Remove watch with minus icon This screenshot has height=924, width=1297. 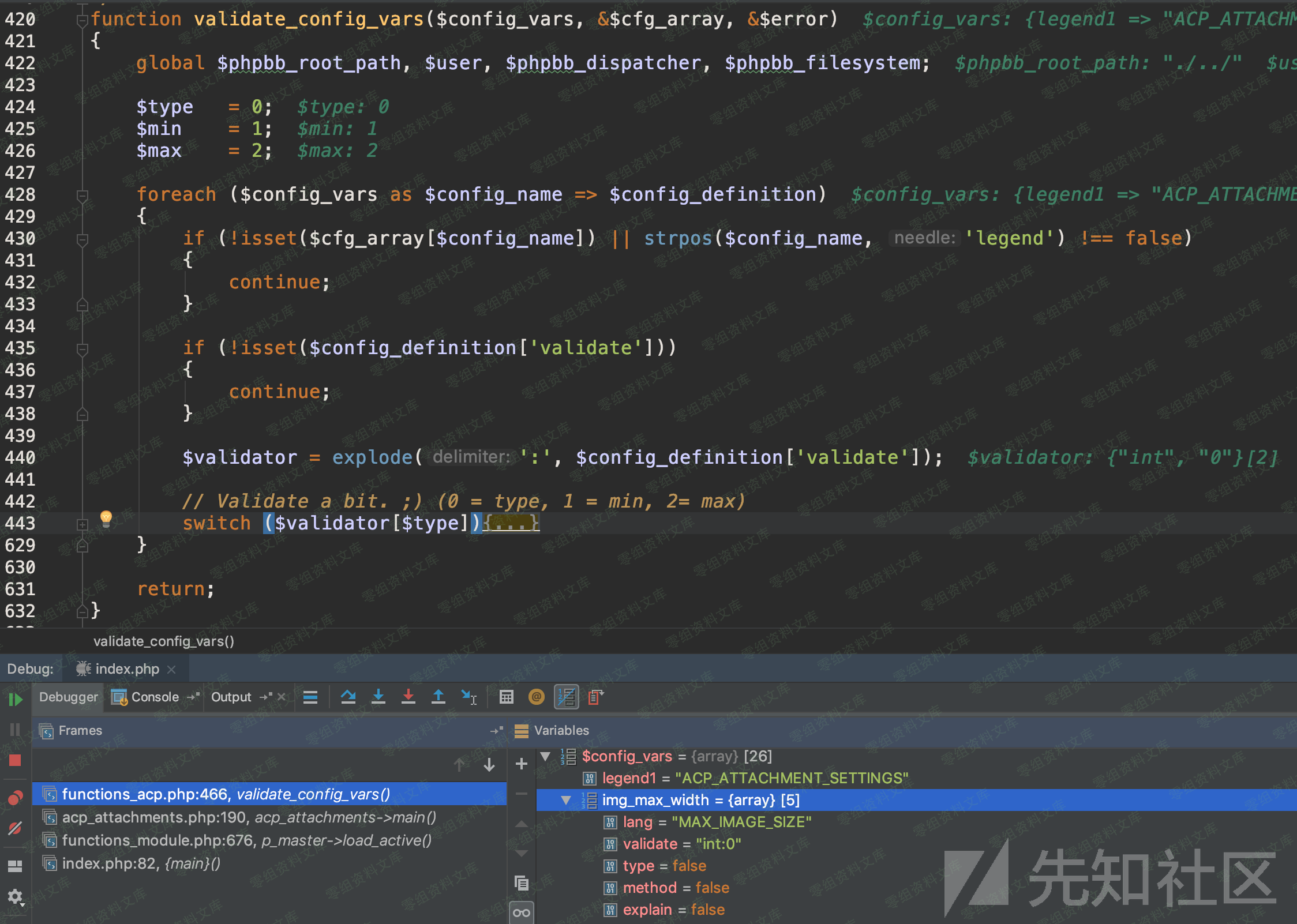[522, 794]
